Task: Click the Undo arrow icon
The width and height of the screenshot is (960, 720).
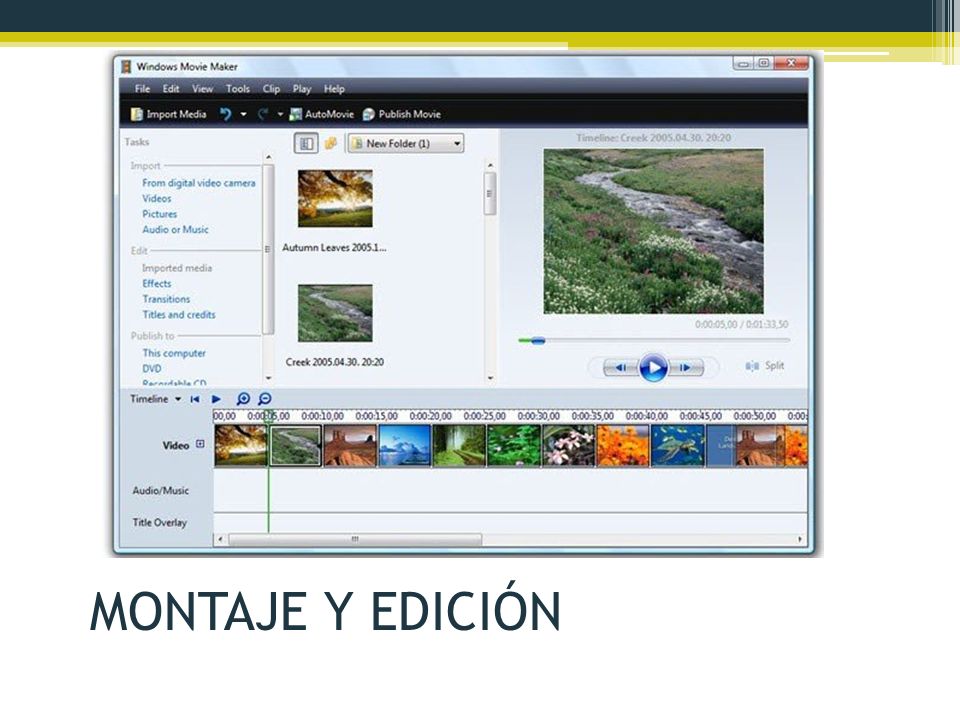Action: coord(226,114)
